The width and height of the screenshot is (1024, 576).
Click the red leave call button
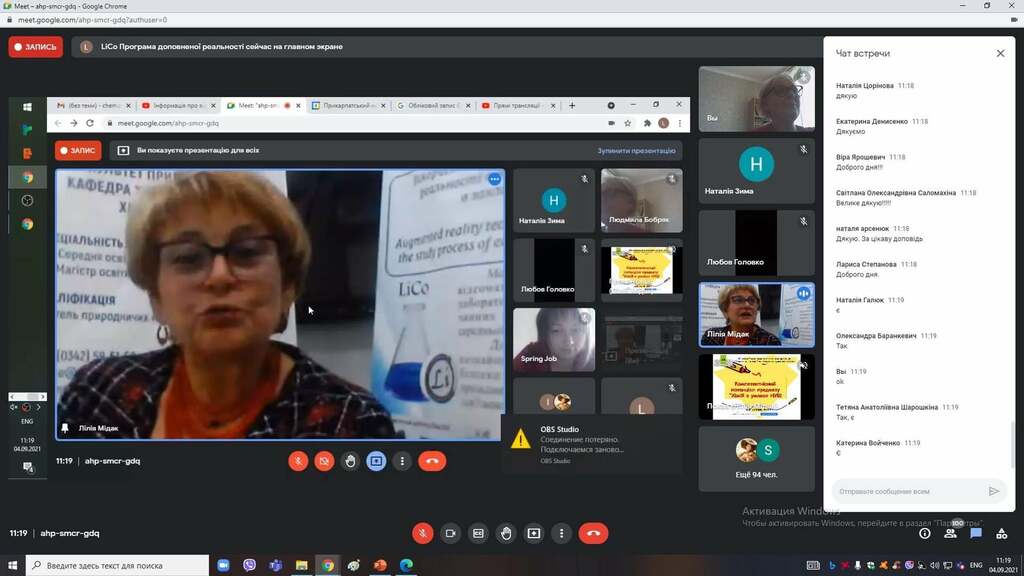(593, 533)
